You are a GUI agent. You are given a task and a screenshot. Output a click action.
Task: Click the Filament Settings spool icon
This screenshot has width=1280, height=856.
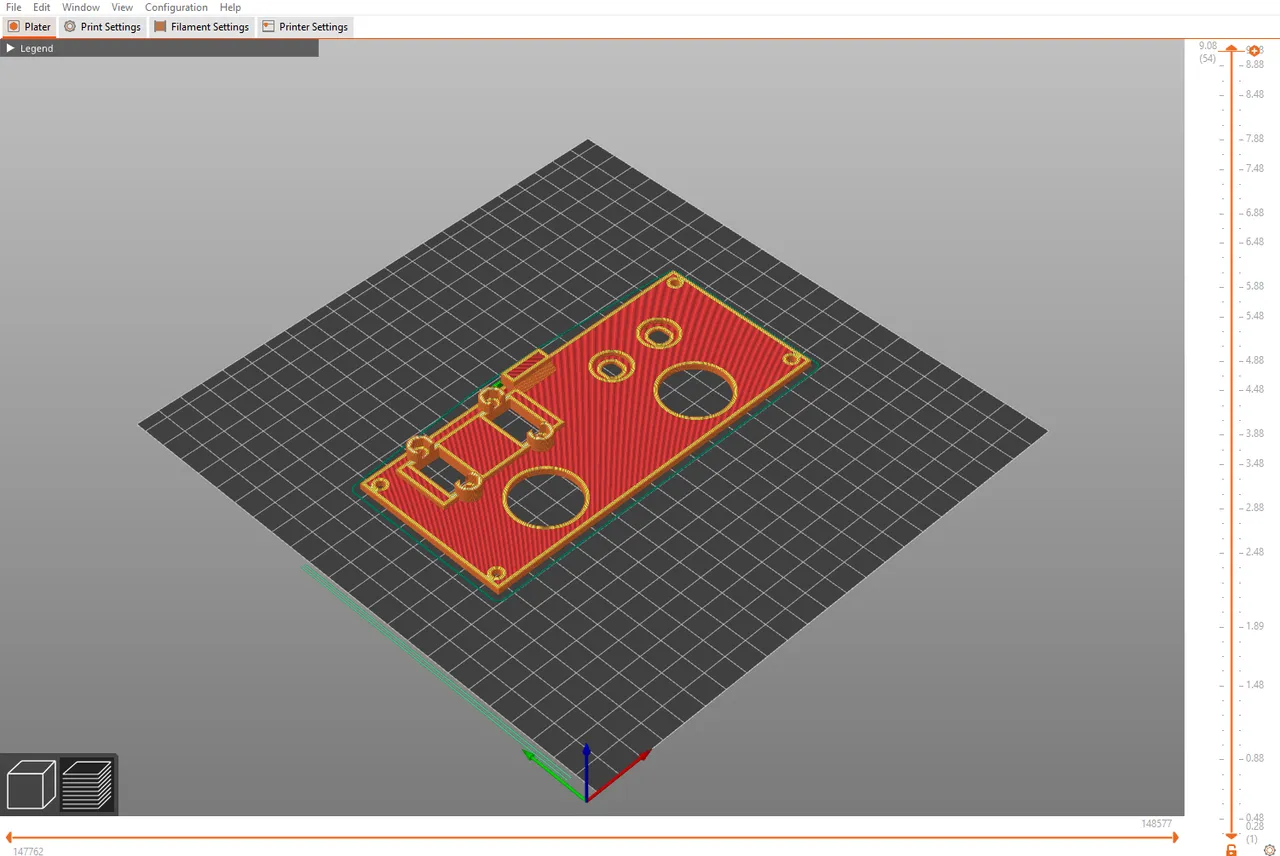pyautogui.click(x=160, y=27)
